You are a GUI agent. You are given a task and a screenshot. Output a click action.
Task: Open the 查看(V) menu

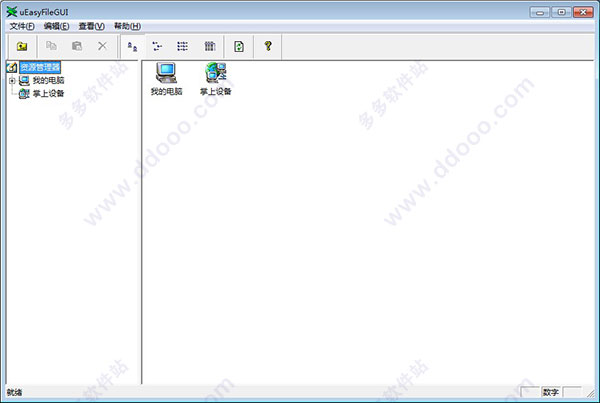91,26
